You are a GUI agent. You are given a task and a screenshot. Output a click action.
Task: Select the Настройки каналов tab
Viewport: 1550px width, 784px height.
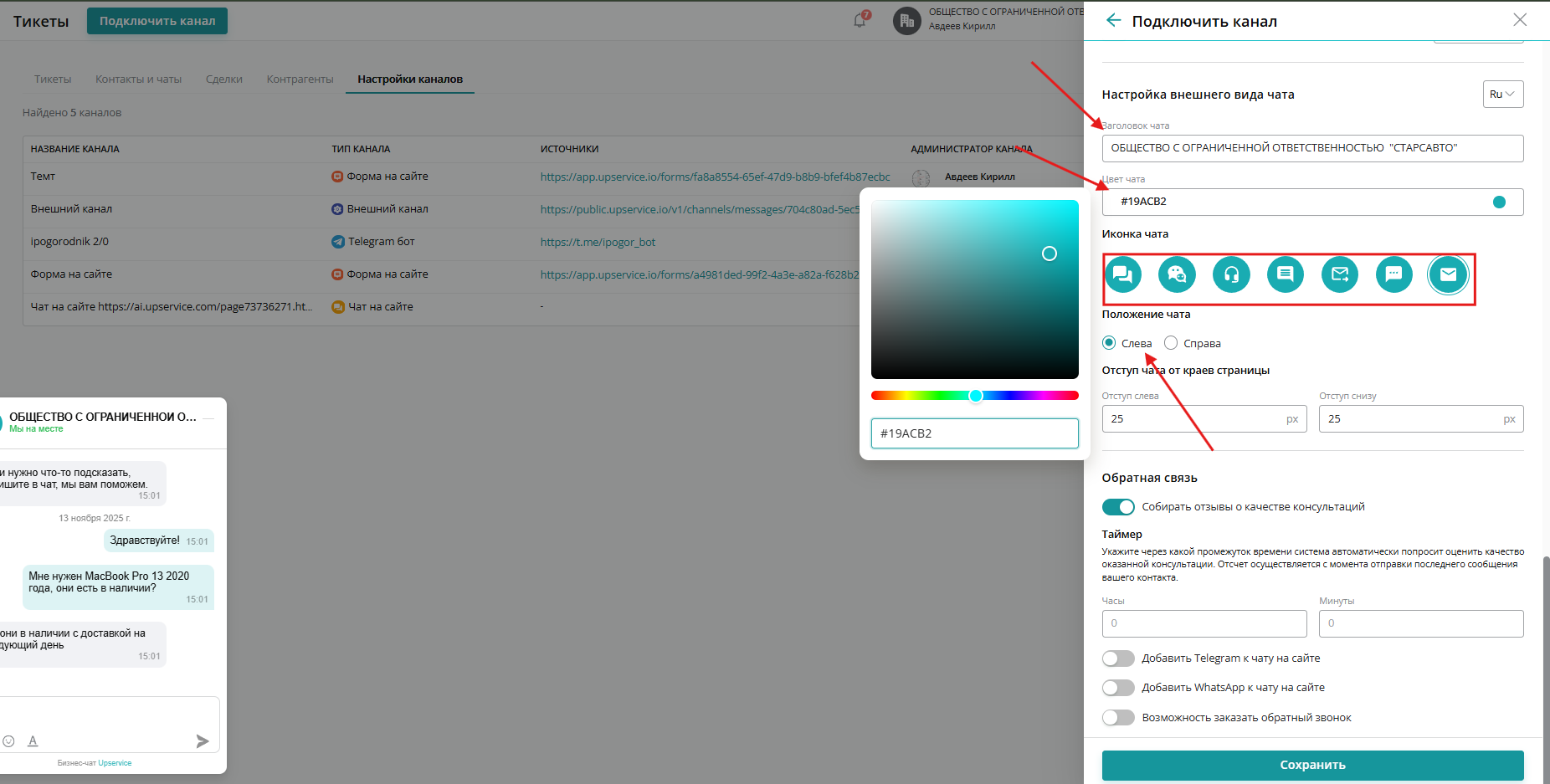[410, 79]
